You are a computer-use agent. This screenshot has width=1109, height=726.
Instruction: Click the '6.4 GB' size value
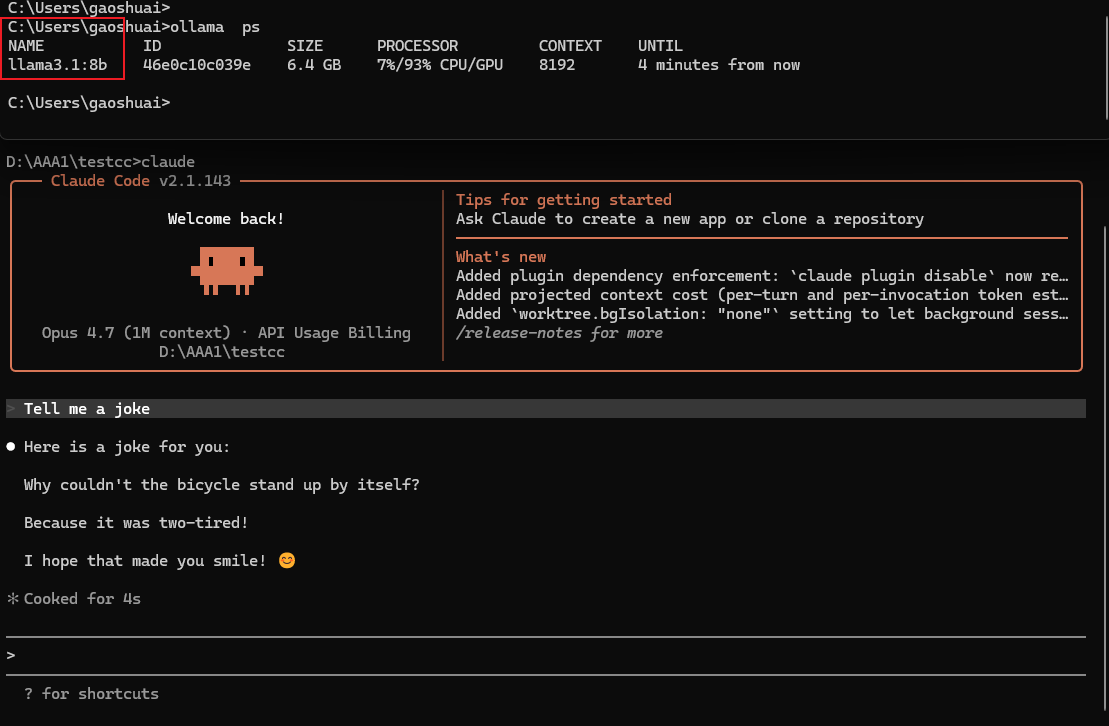pyautogui.click(x=314, y=65)
